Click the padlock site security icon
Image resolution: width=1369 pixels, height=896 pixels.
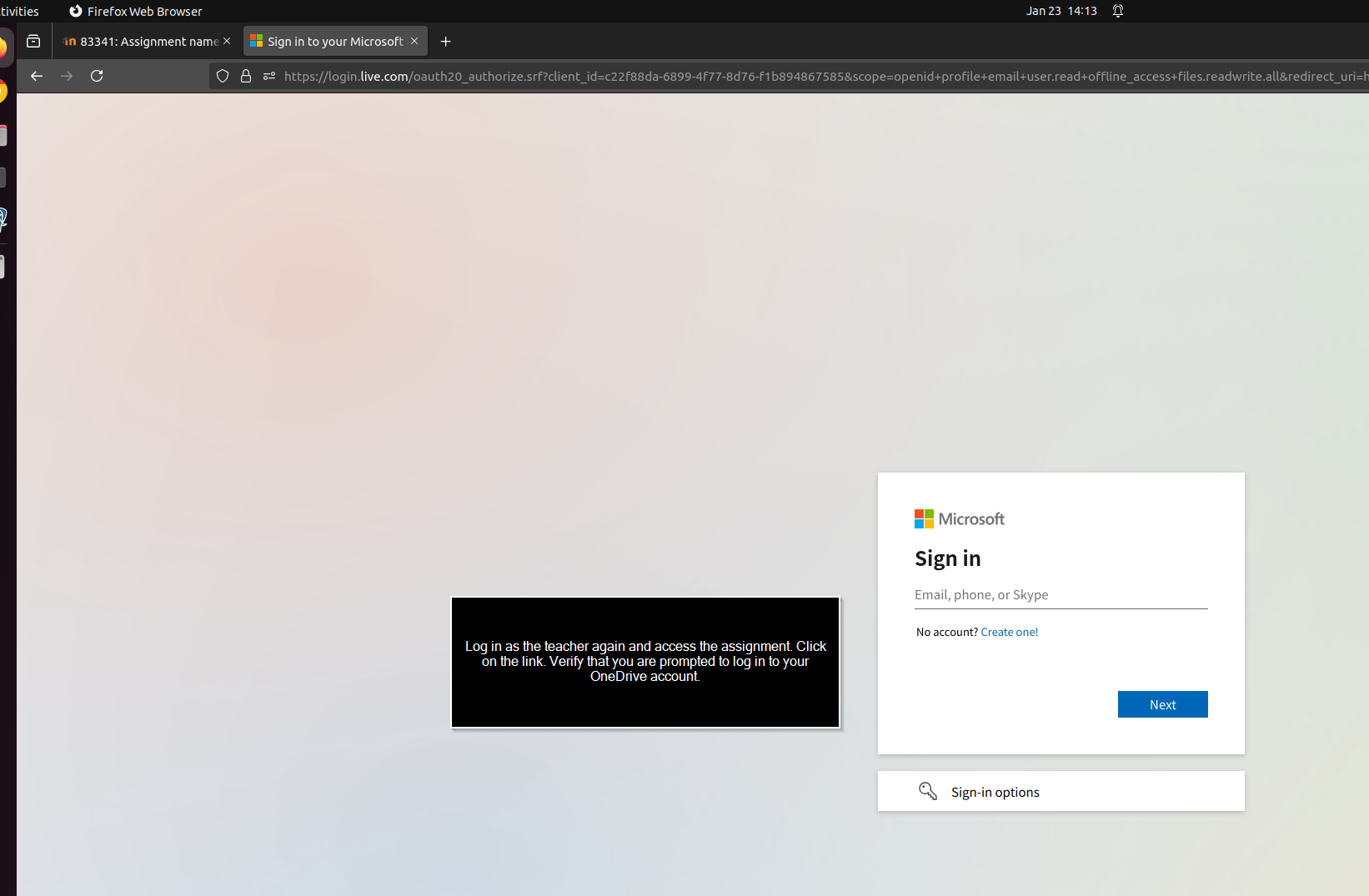[x=246, y=76]
